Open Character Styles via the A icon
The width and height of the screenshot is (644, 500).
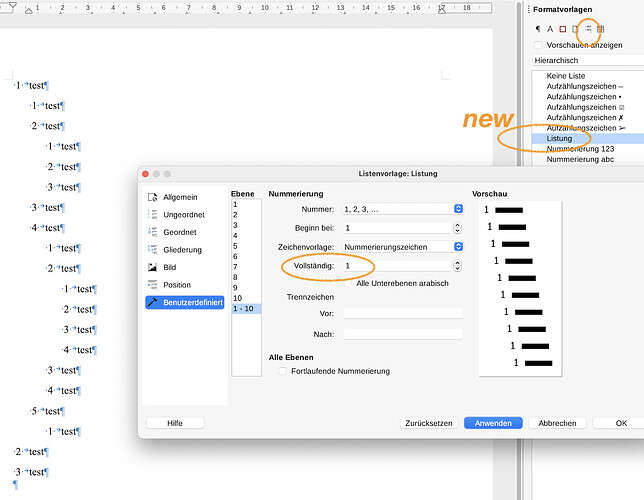(550, 29)
